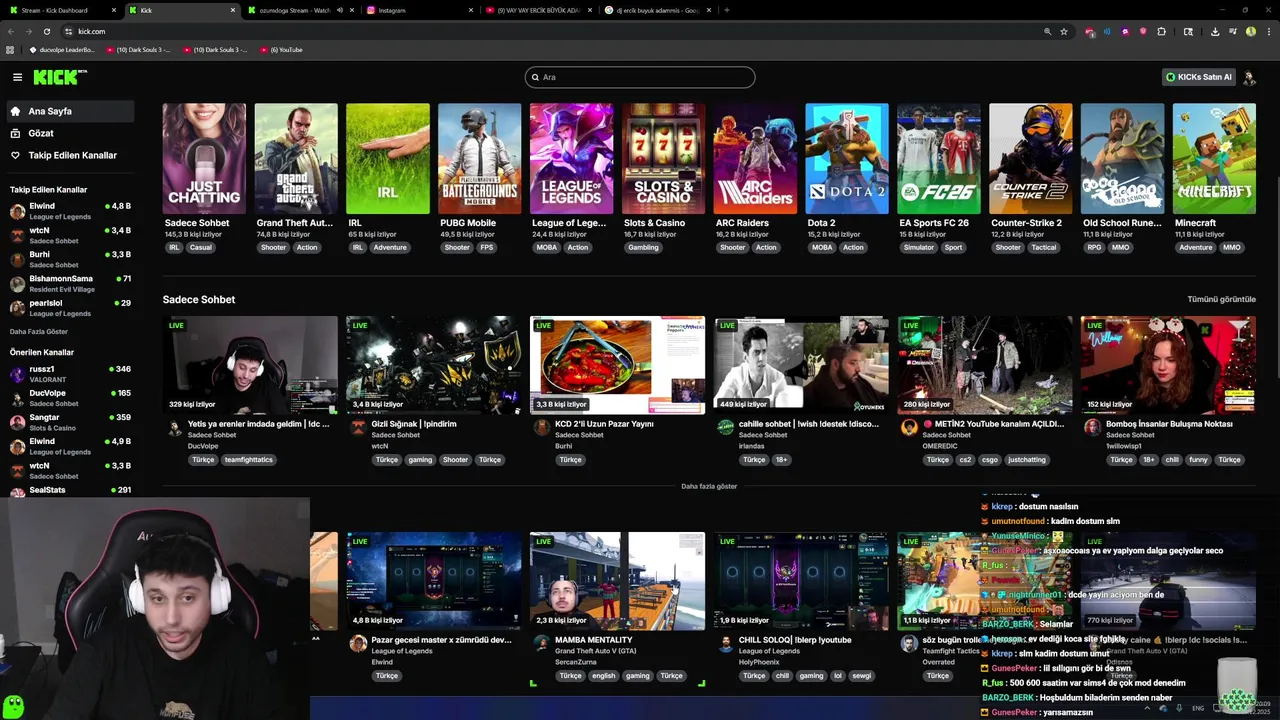Screen dimensions: 1280x720
Task: Open the Chrome zoom magnifier icon
Action: (x=1048, y=31)
